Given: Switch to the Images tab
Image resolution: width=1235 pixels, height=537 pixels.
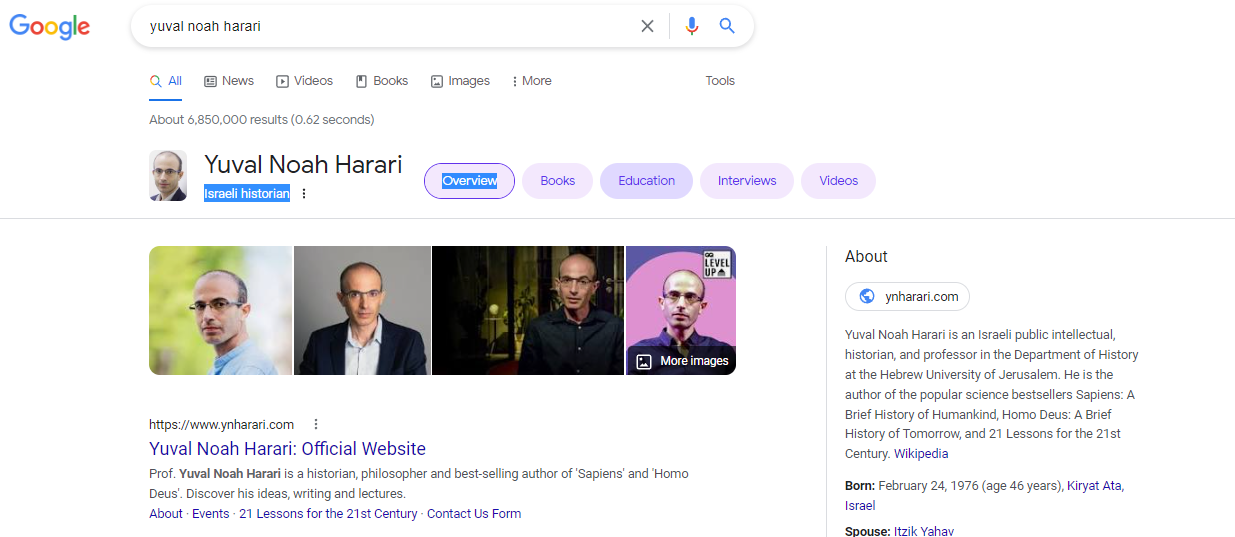Looking at the screenshot, I should (x=460, y=81).
